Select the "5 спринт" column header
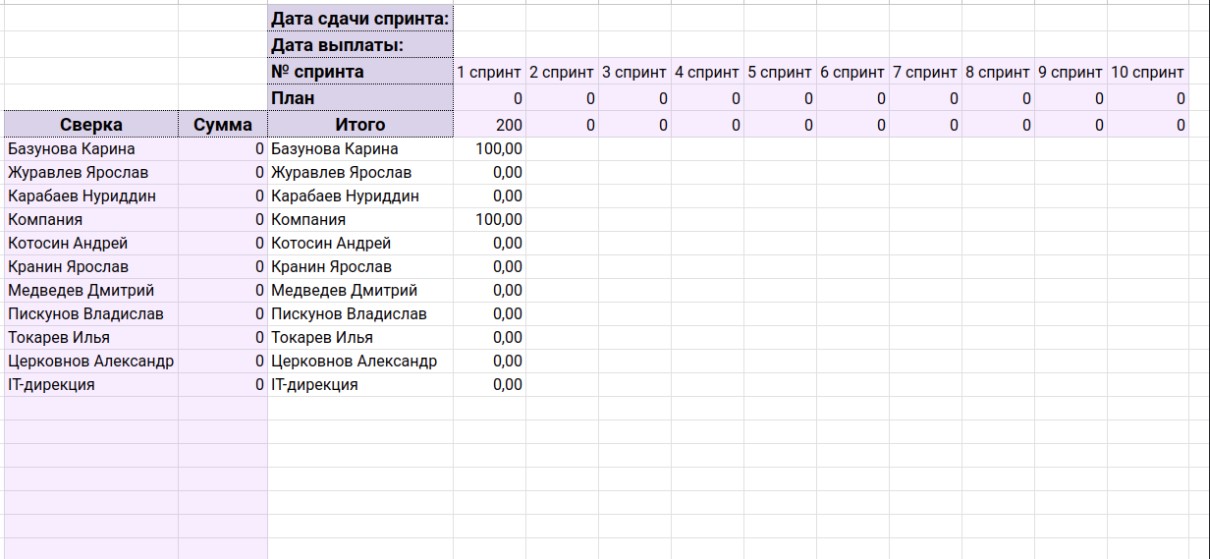The image size is (1210, 559). (780, 72)
